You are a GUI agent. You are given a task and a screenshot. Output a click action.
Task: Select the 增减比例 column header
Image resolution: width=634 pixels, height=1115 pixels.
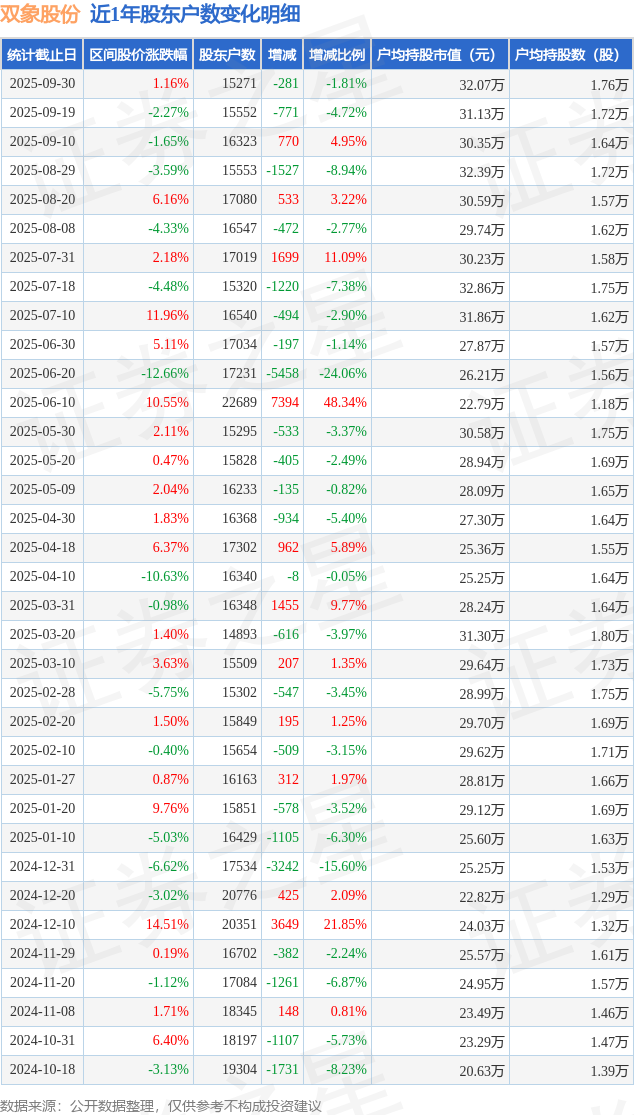pyautogui.click(x=337, y=55)
